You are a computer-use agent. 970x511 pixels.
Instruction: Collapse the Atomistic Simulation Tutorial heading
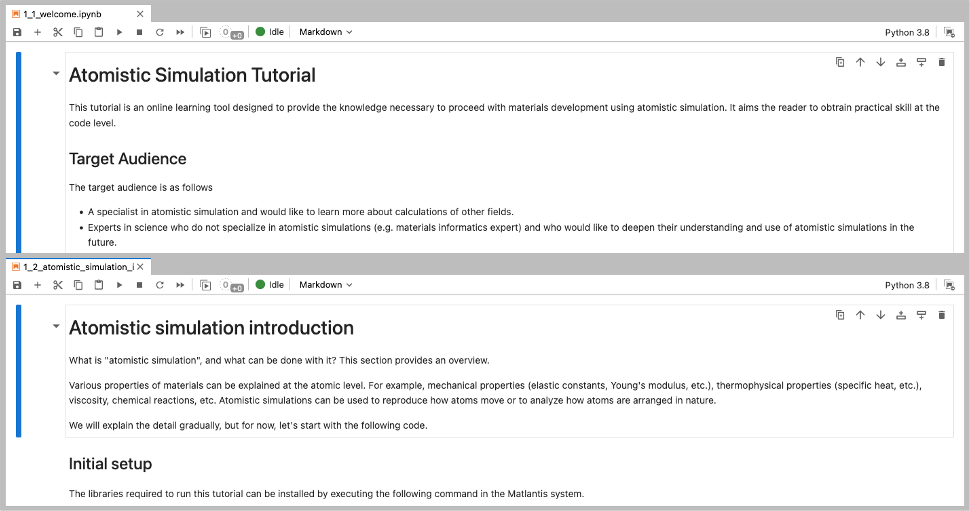(x=56, y=75)
